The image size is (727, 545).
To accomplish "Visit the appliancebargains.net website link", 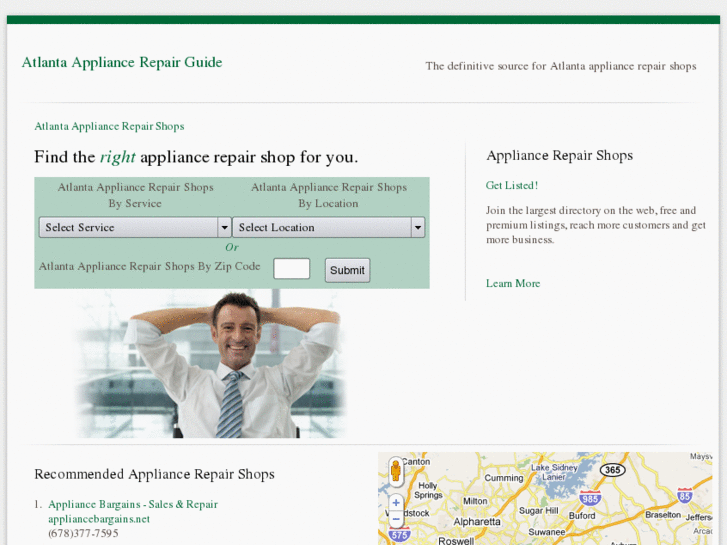I will [99, 519].
